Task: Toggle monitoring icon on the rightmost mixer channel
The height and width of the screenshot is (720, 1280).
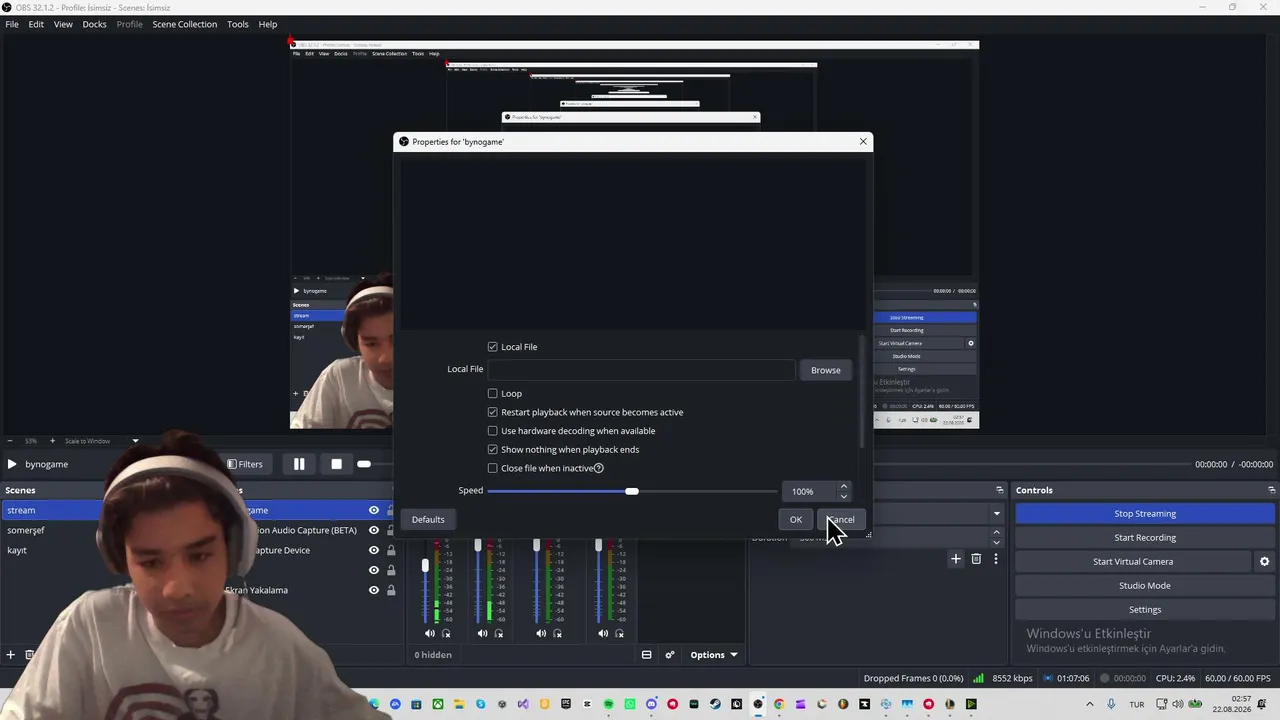Action: [619, 633]
